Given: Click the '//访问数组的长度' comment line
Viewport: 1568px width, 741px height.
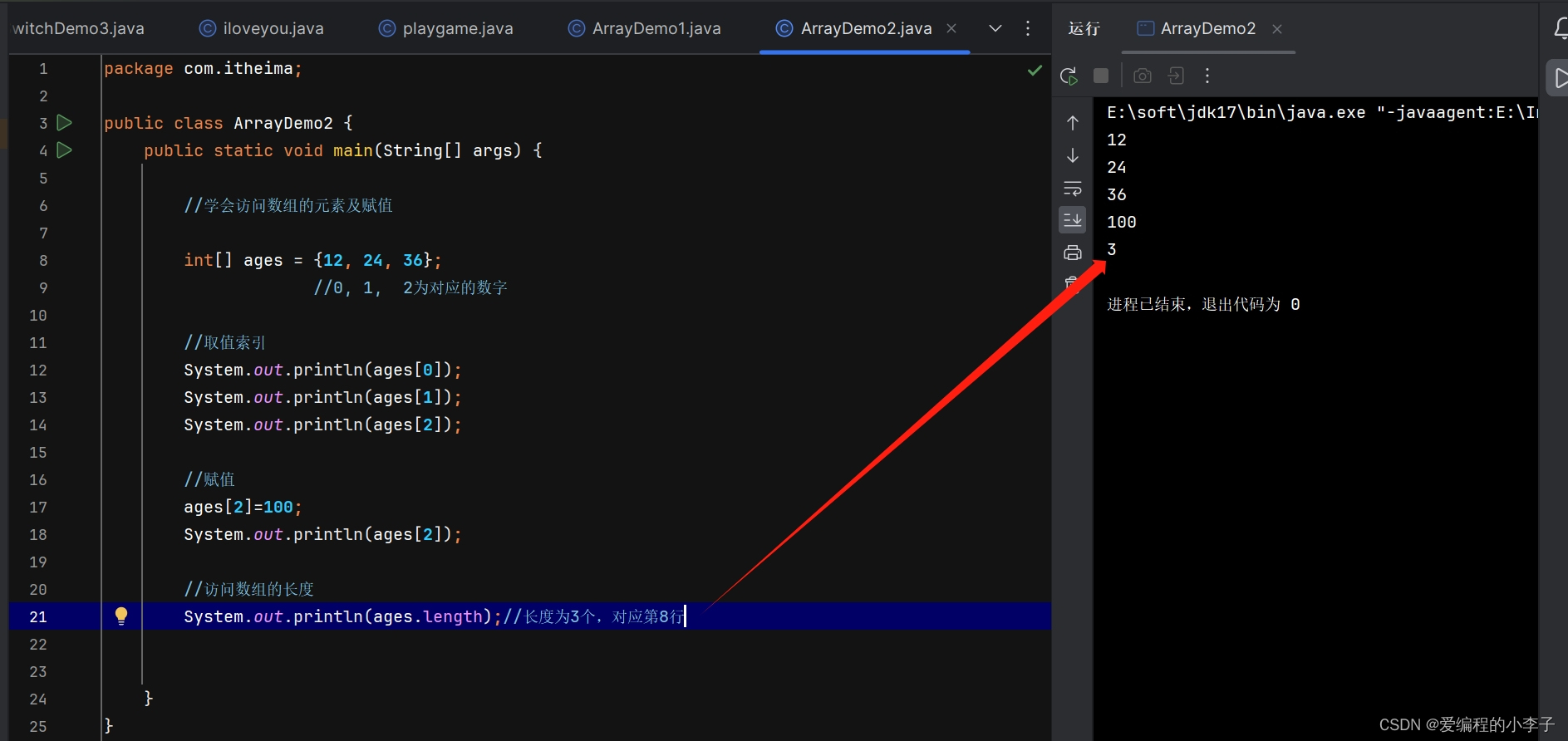Looking at the screenshot, I should click(x=248, y=589).
